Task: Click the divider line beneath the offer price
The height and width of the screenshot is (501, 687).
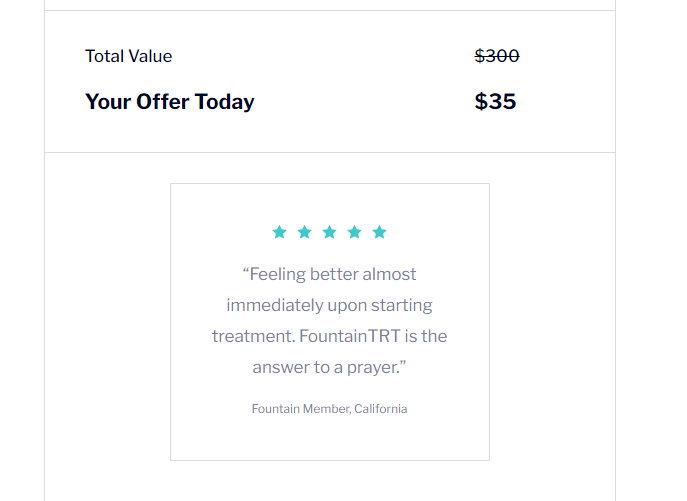Action: 329,152
